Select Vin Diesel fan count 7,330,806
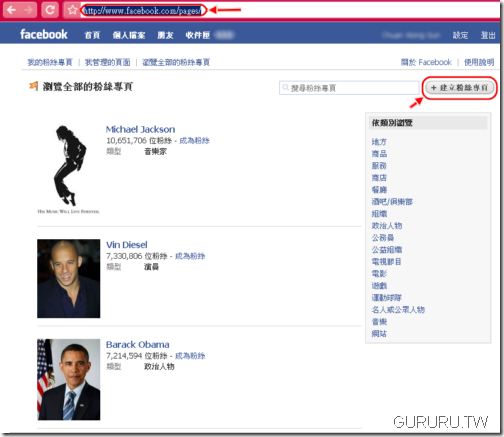504x437 pixels. point(124,256)
